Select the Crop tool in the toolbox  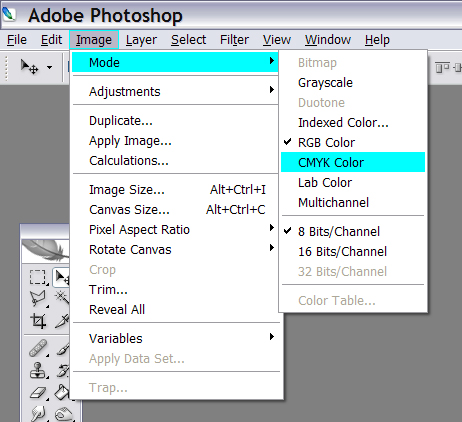coord(37,321)
